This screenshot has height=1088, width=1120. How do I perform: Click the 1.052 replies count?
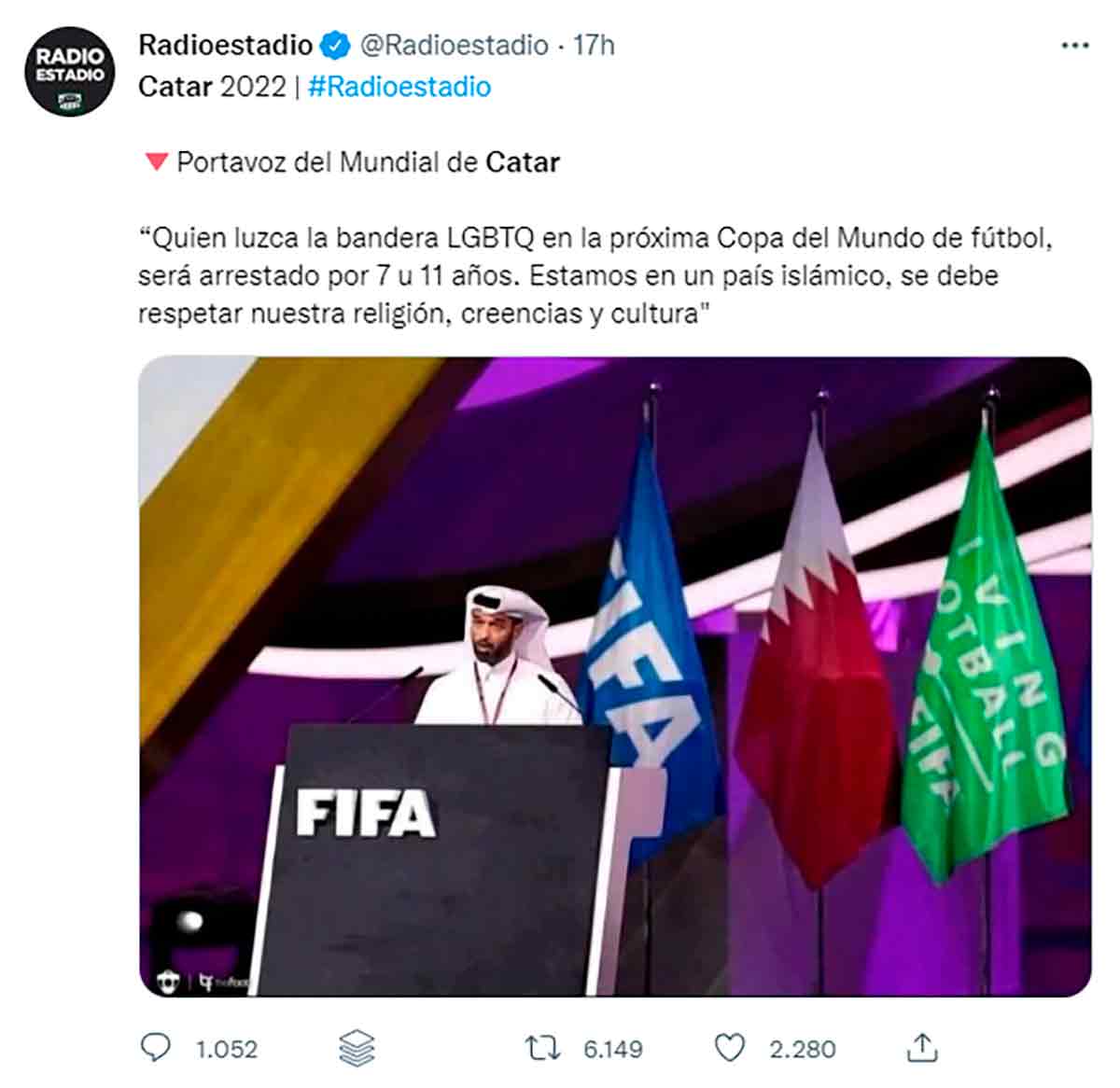pos(227,1049)
